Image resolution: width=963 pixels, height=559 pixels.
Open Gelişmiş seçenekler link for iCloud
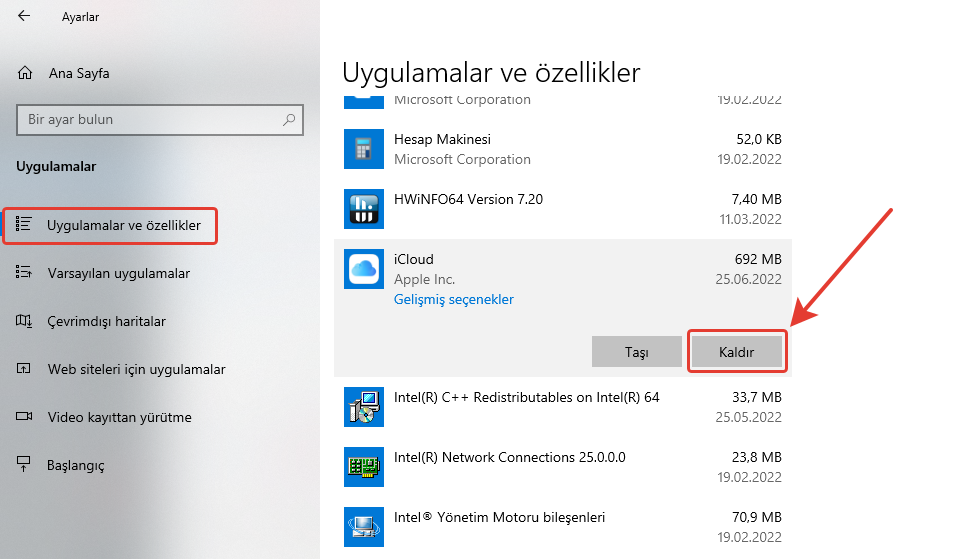point(453,299)
